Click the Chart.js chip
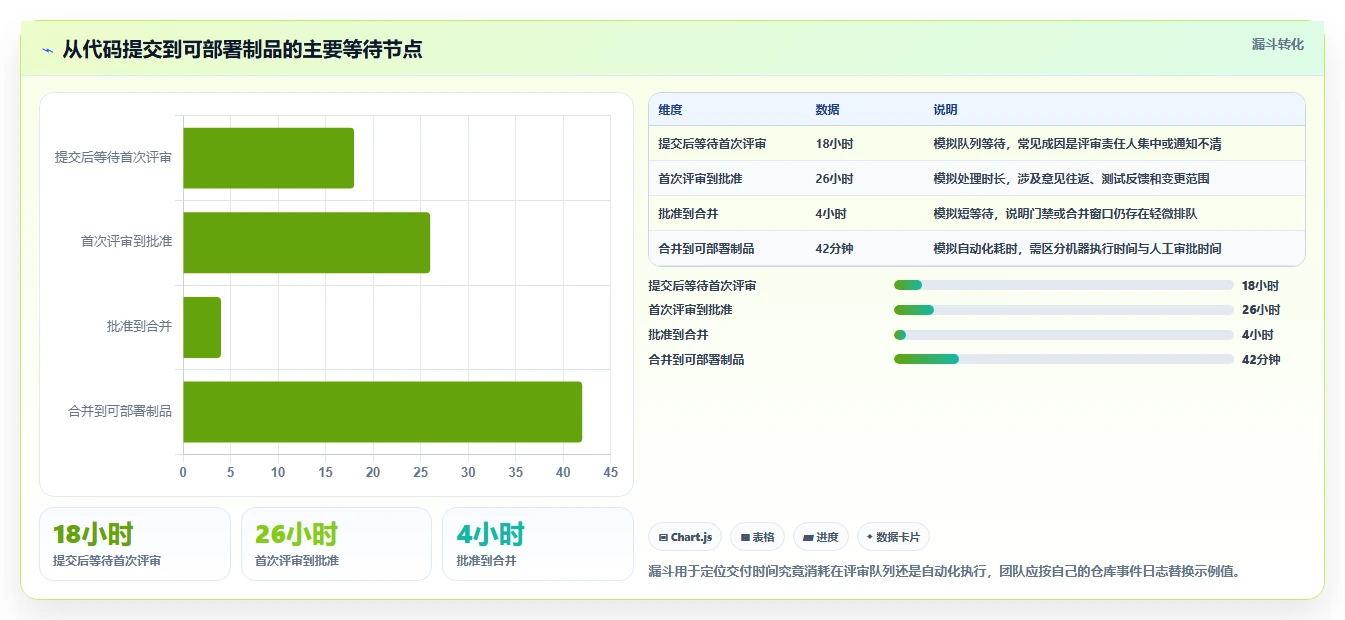Screen dimensions: 1345x620 coord(685,537)
